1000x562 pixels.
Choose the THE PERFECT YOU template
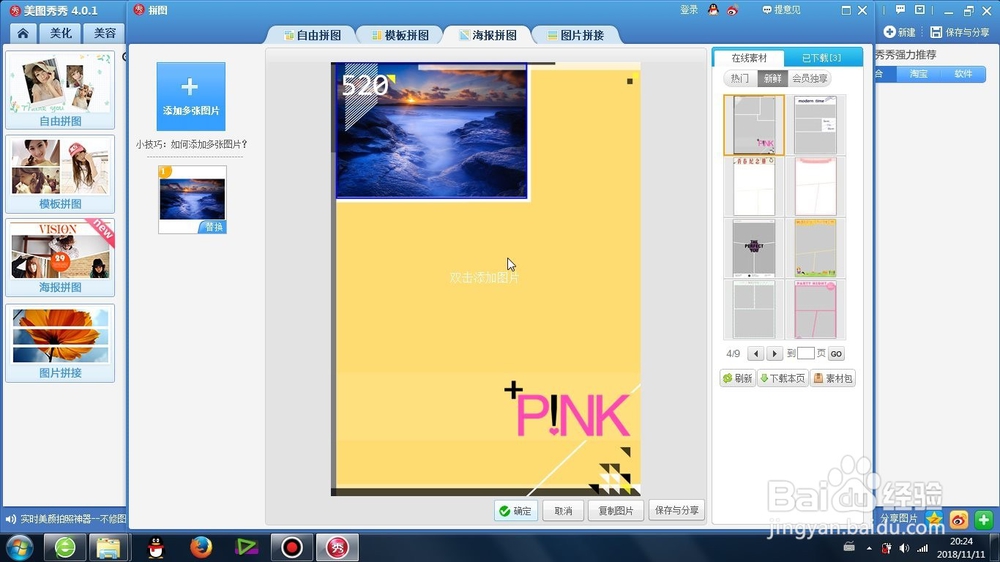[754, 248]
